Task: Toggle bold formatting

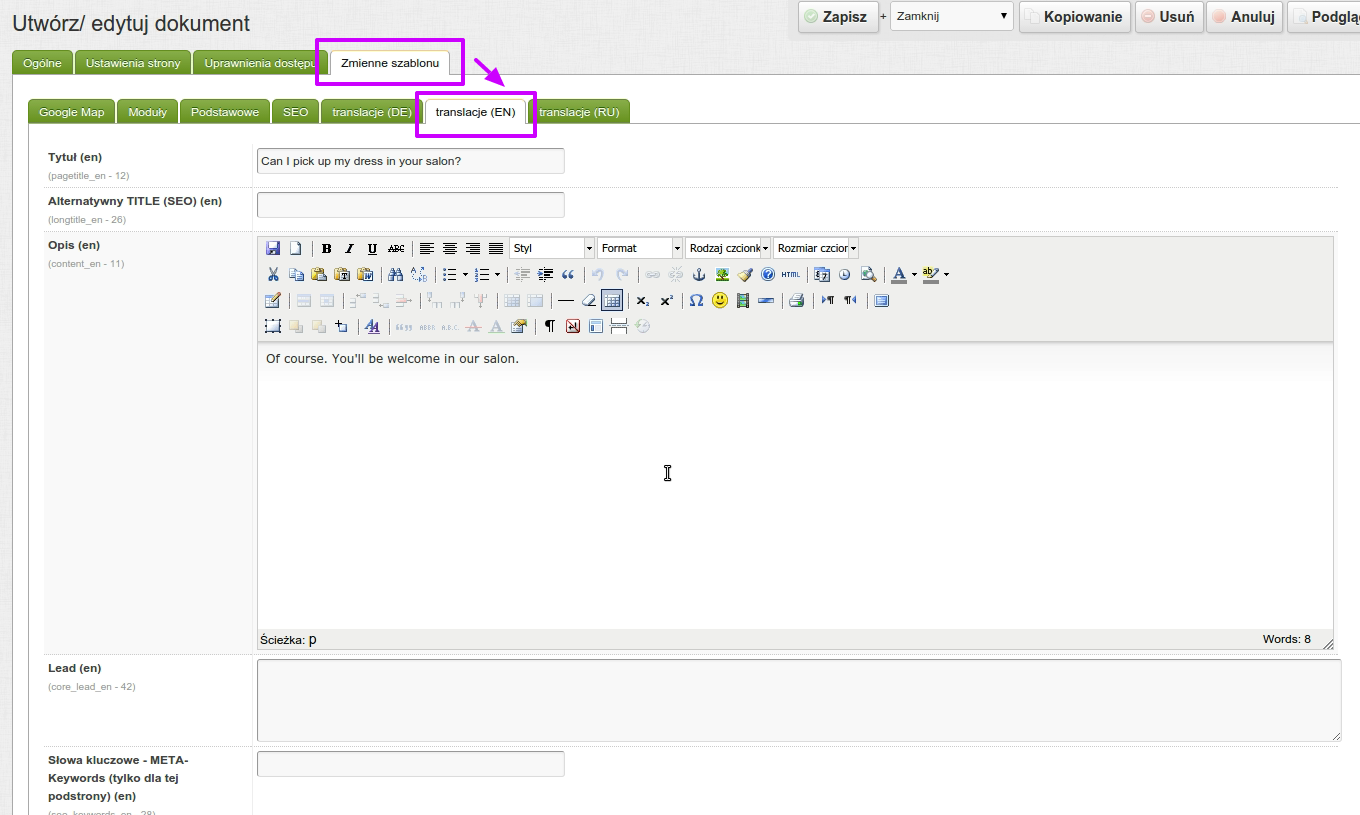Action: click(x=326, y=248)
